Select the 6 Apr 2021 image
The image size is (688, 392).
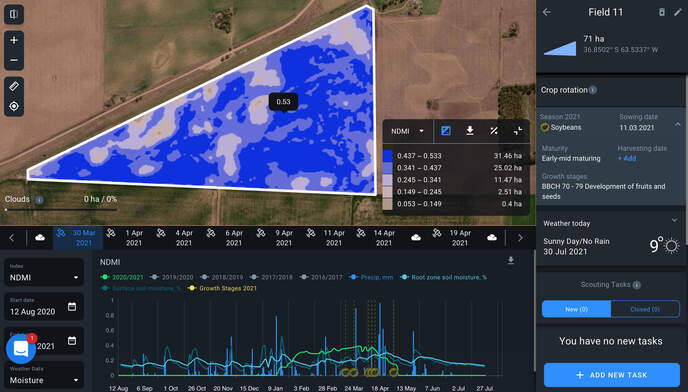[228, 238]
